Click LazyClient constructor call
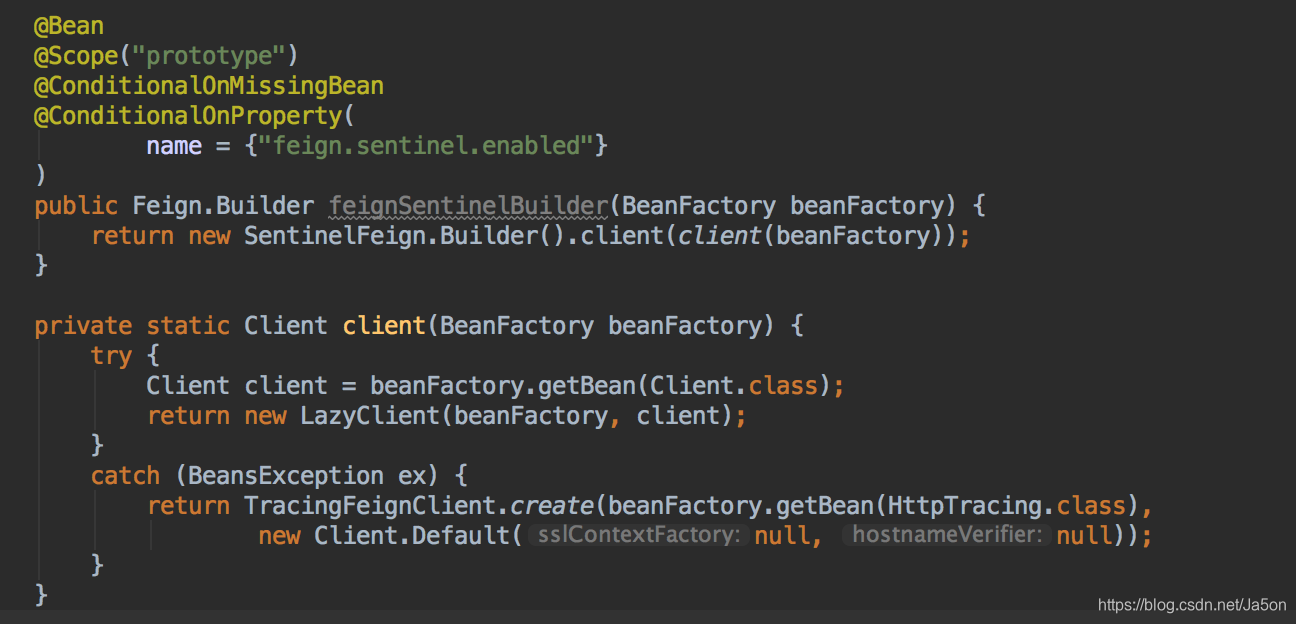The height and width of the screenshot is (624, 1296). point(370,416)
